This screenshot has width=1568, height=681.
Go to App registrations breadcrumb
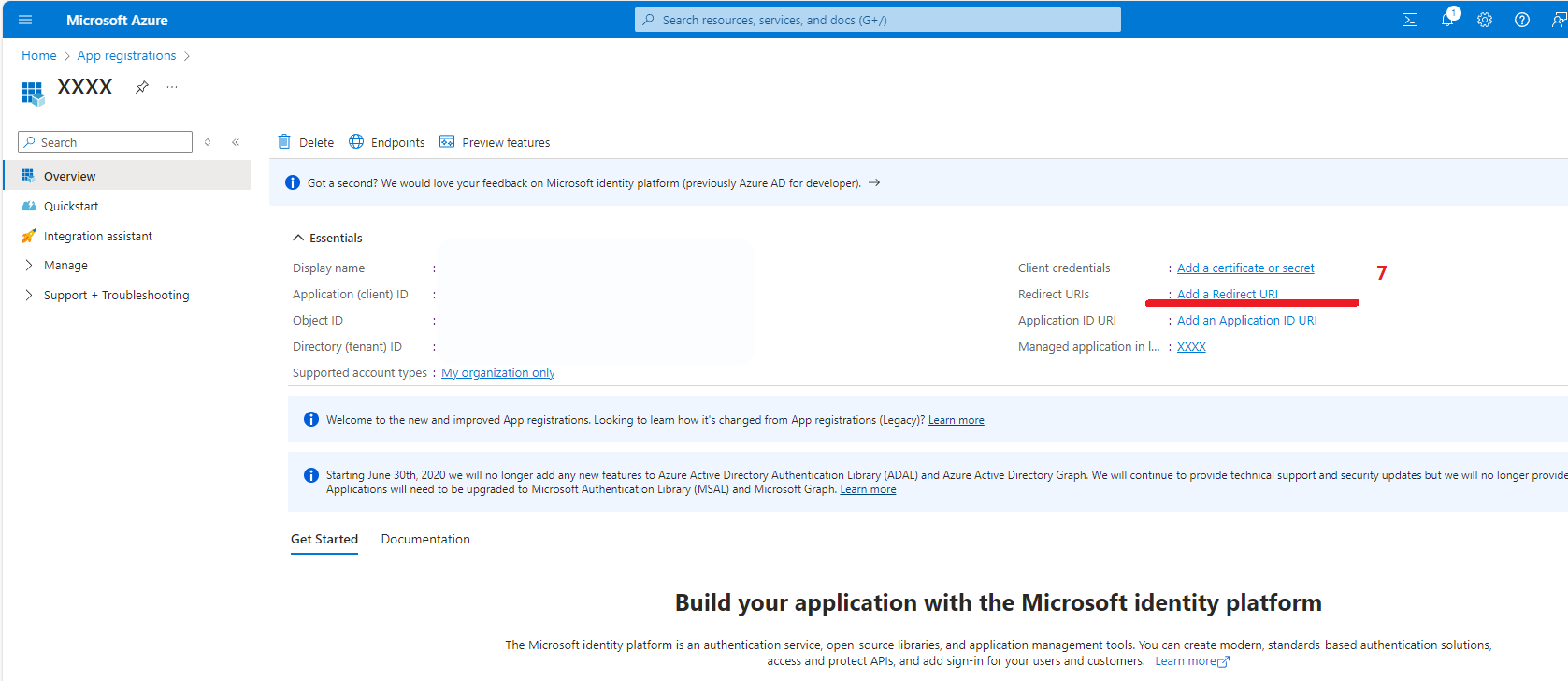point(127,55)
